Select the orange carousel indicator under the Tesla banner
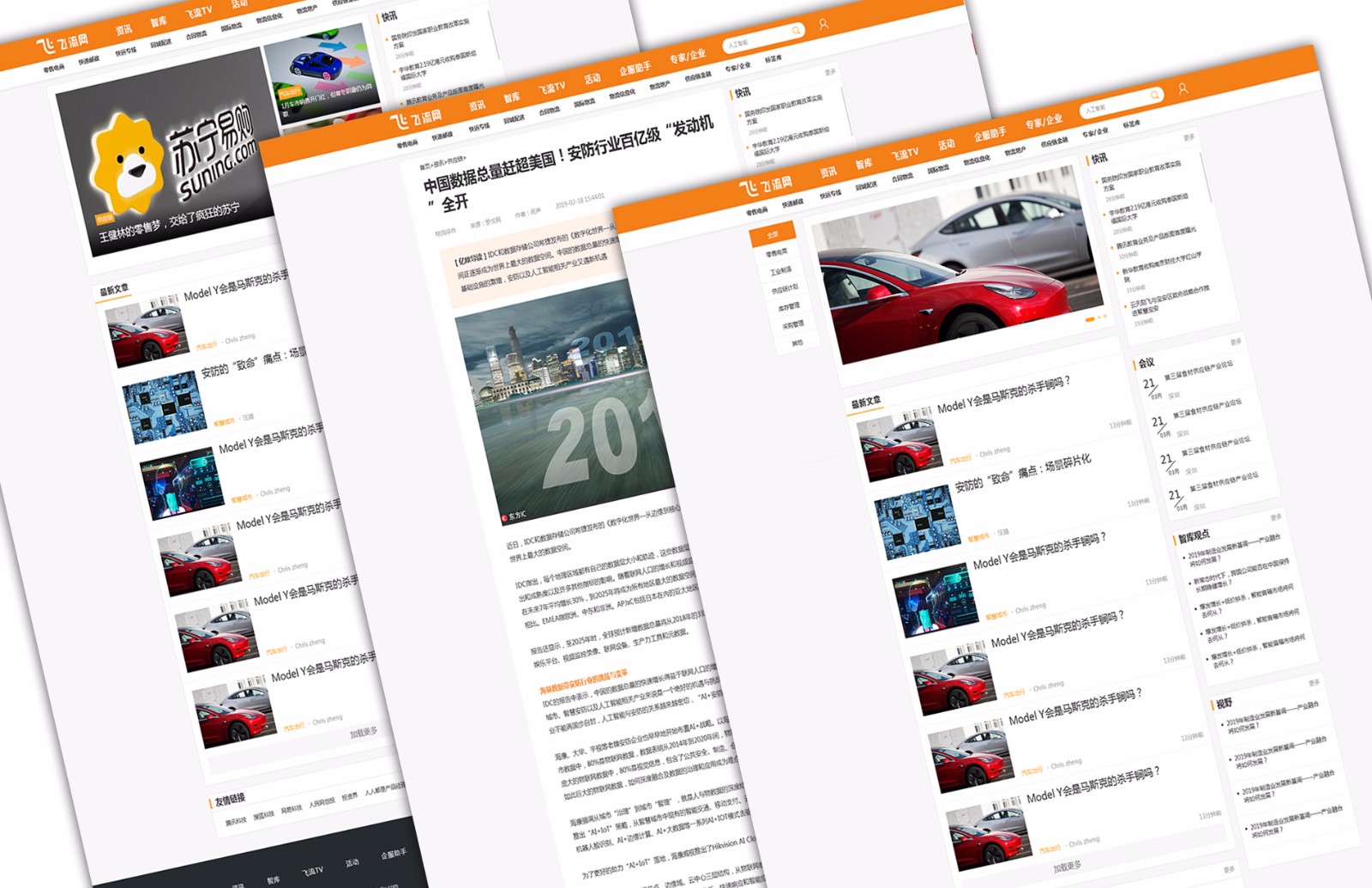This screenshot has width=1372, height=888. (x=1090, y=319)
